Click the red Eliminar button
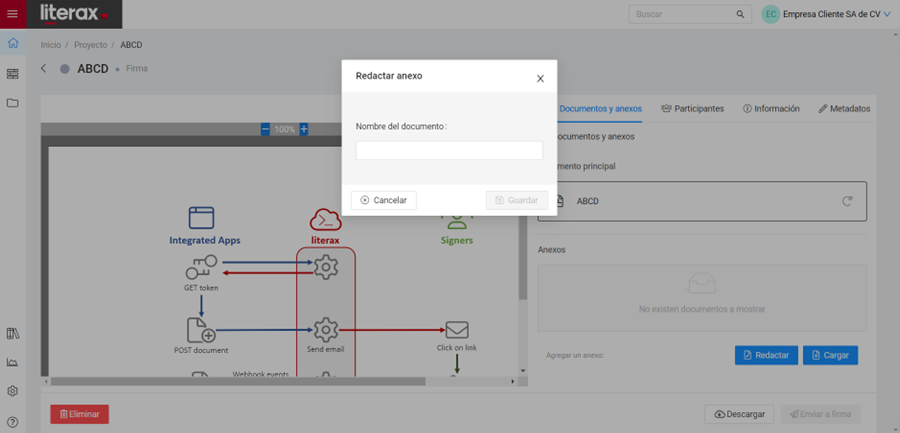Screen dimensions: 900x433 80,414
